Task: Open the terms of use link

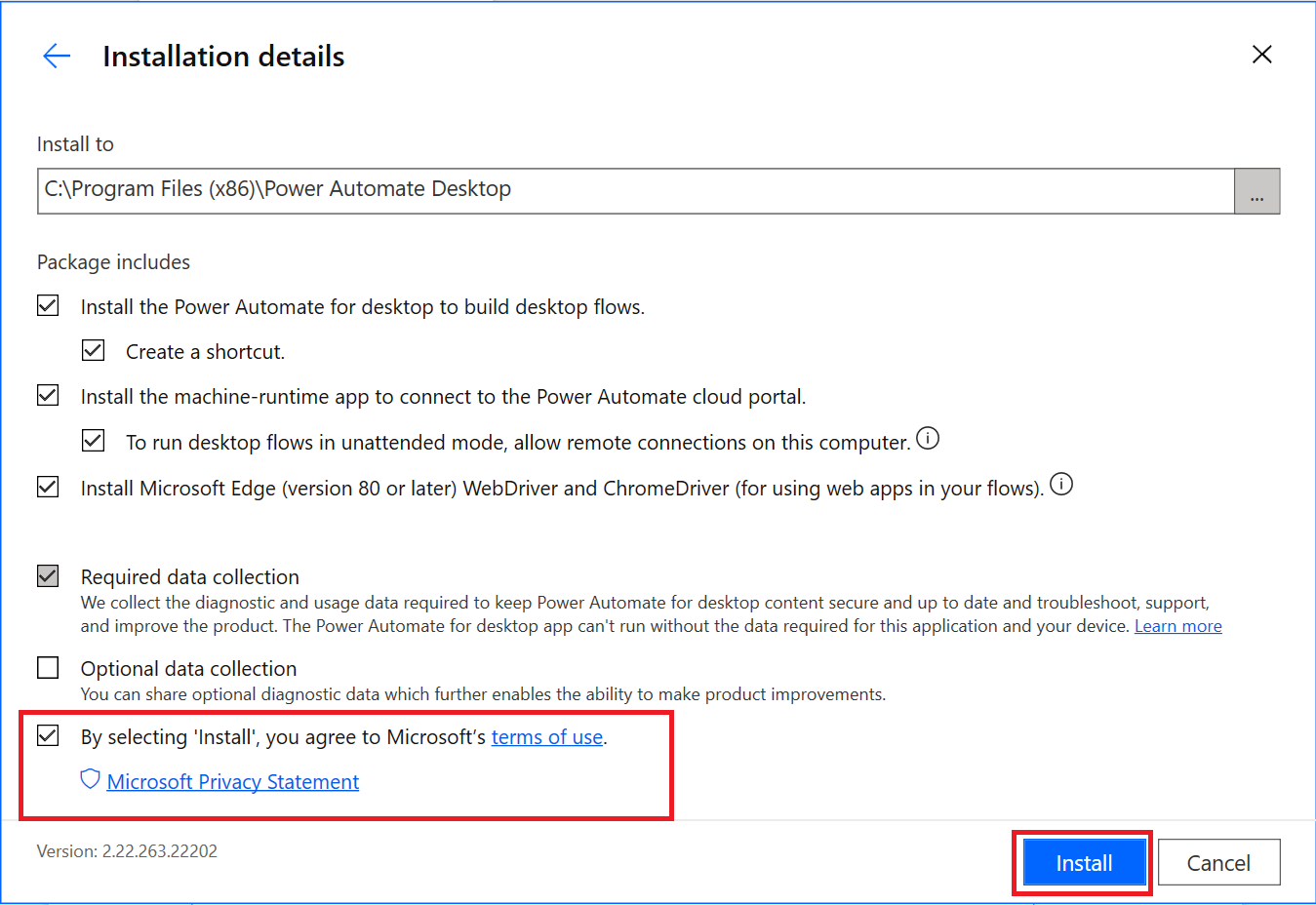Action: coord(546,737)
